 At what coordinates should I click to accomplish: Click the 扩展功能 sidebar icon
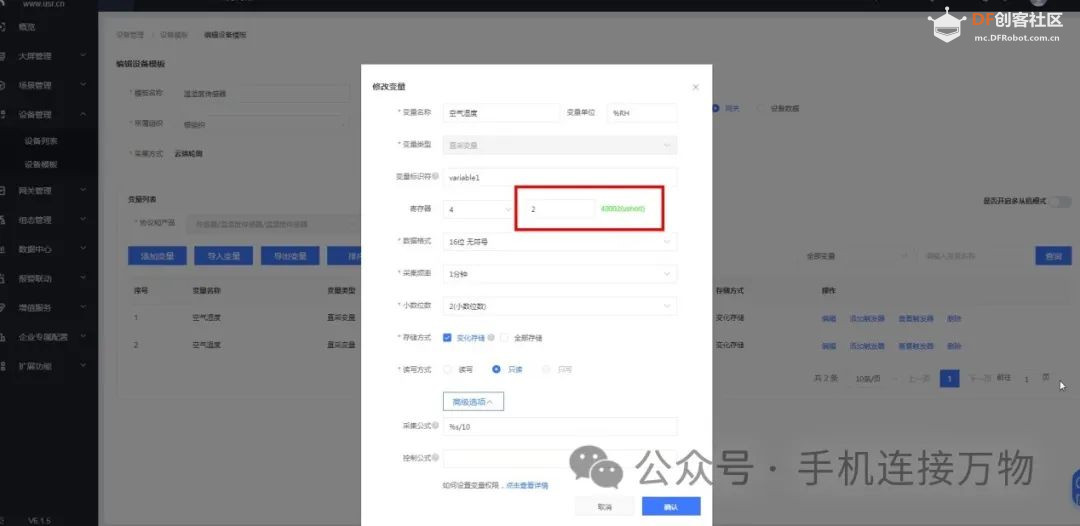click(x=3, y=366)
